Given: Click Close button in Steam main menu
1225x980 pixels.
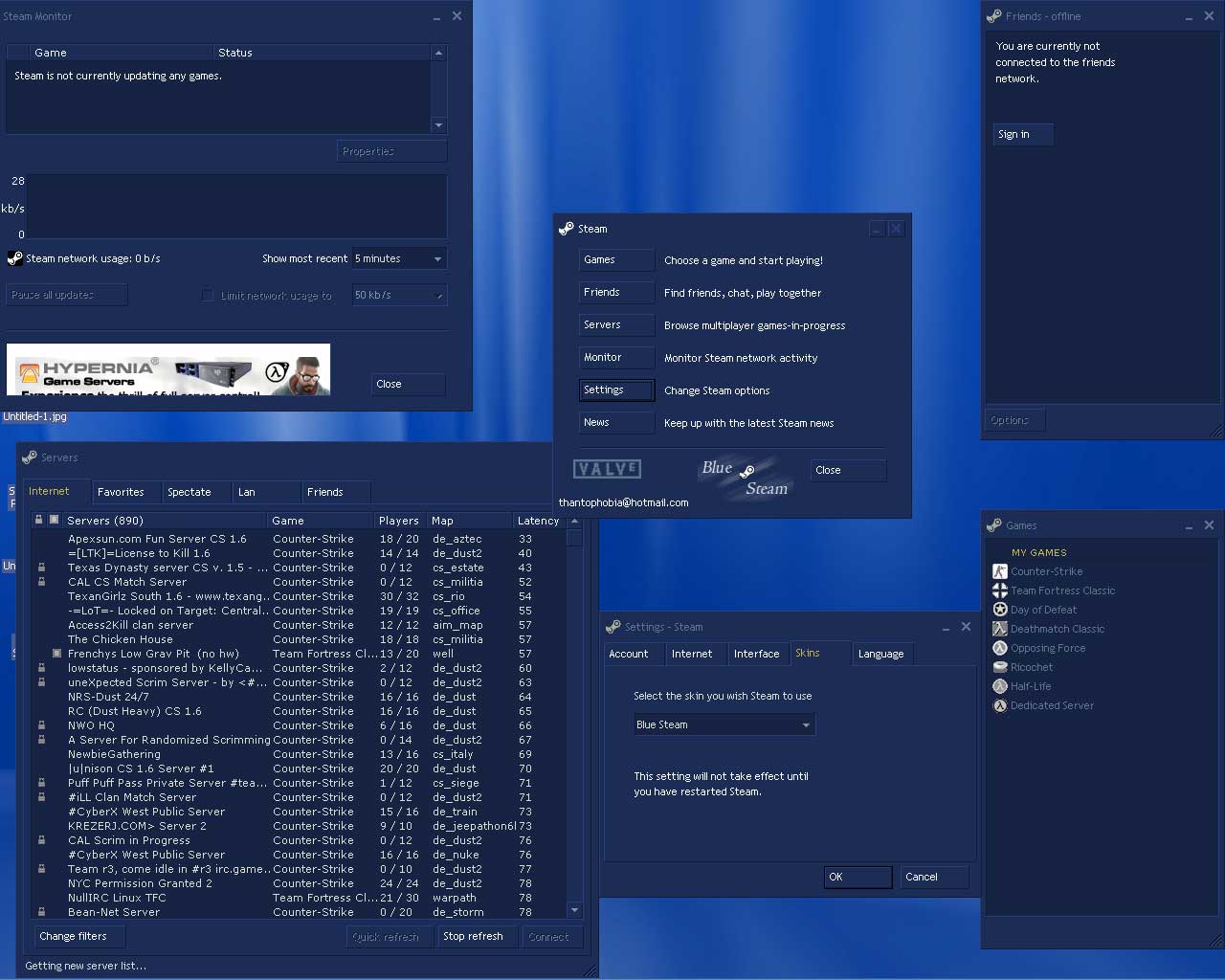Looking at the screenshot, I should (x=849, y=470).
